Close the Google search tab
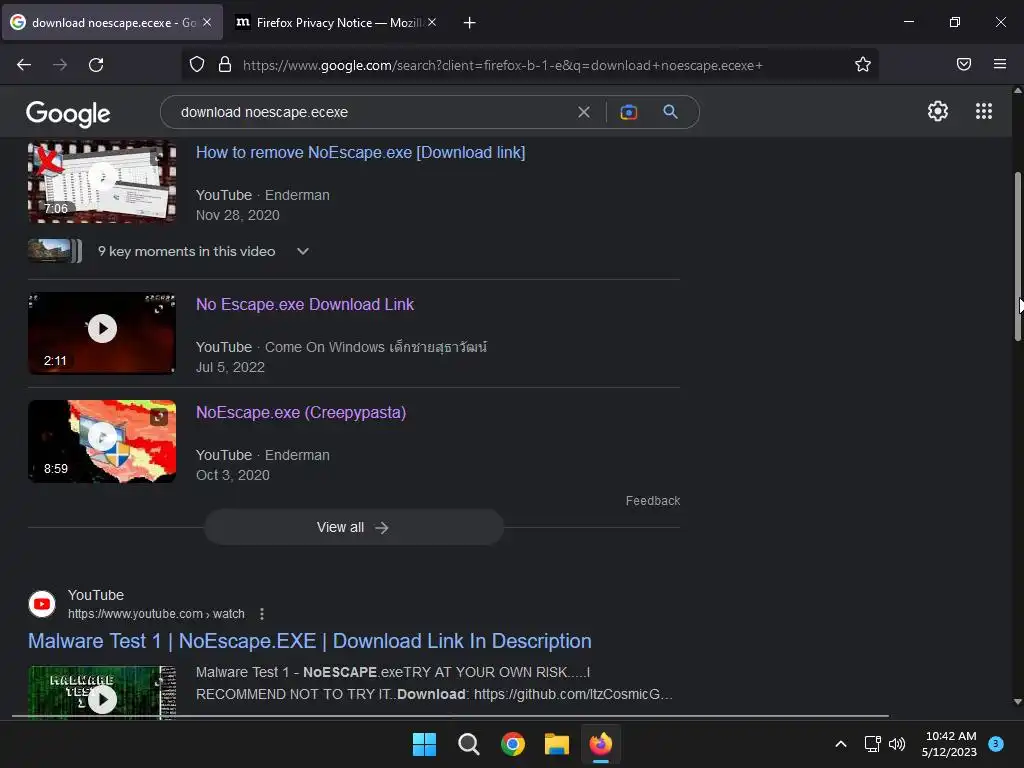 [207, 22]
